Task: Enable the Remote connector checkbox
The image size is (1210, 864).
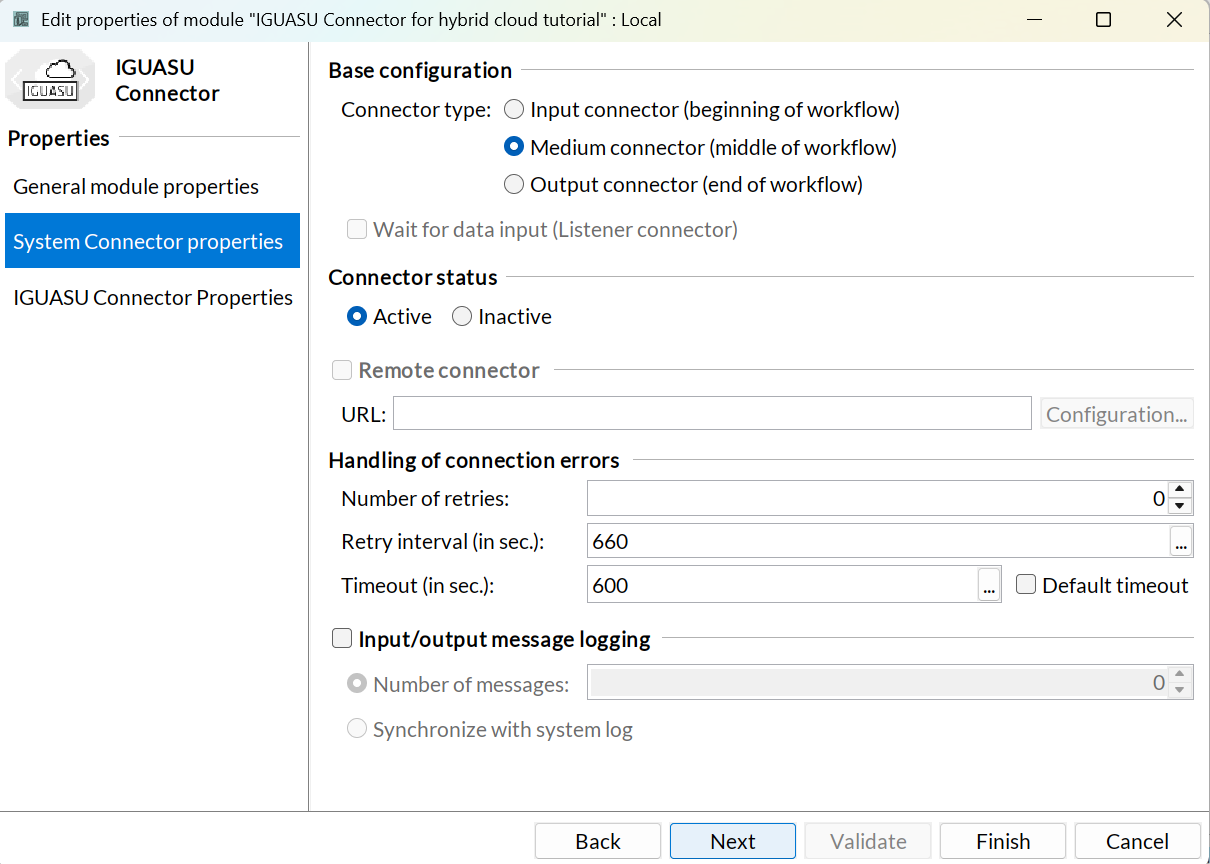Action: pos(342,370)
